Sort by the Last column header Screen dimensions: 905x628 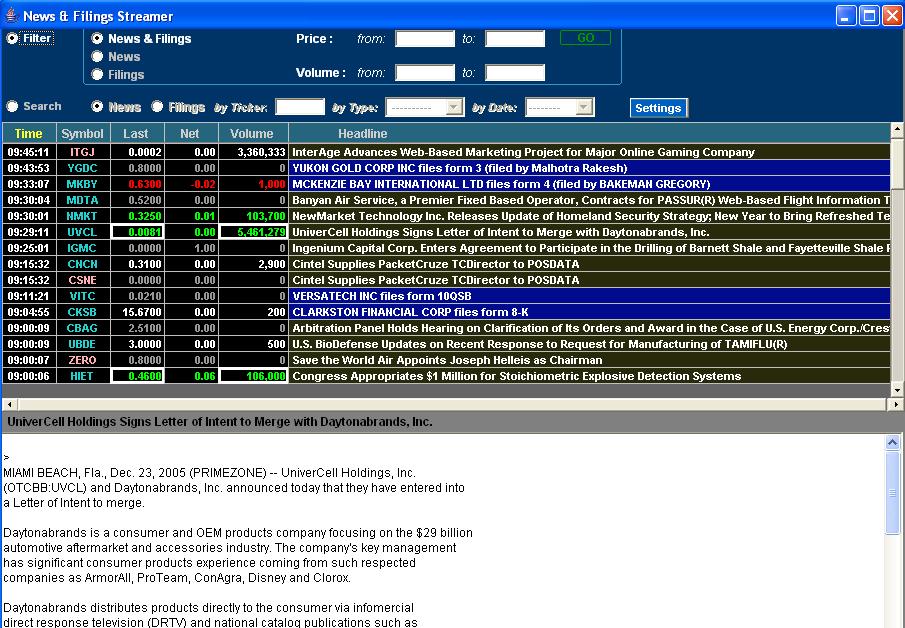[137, 133]
